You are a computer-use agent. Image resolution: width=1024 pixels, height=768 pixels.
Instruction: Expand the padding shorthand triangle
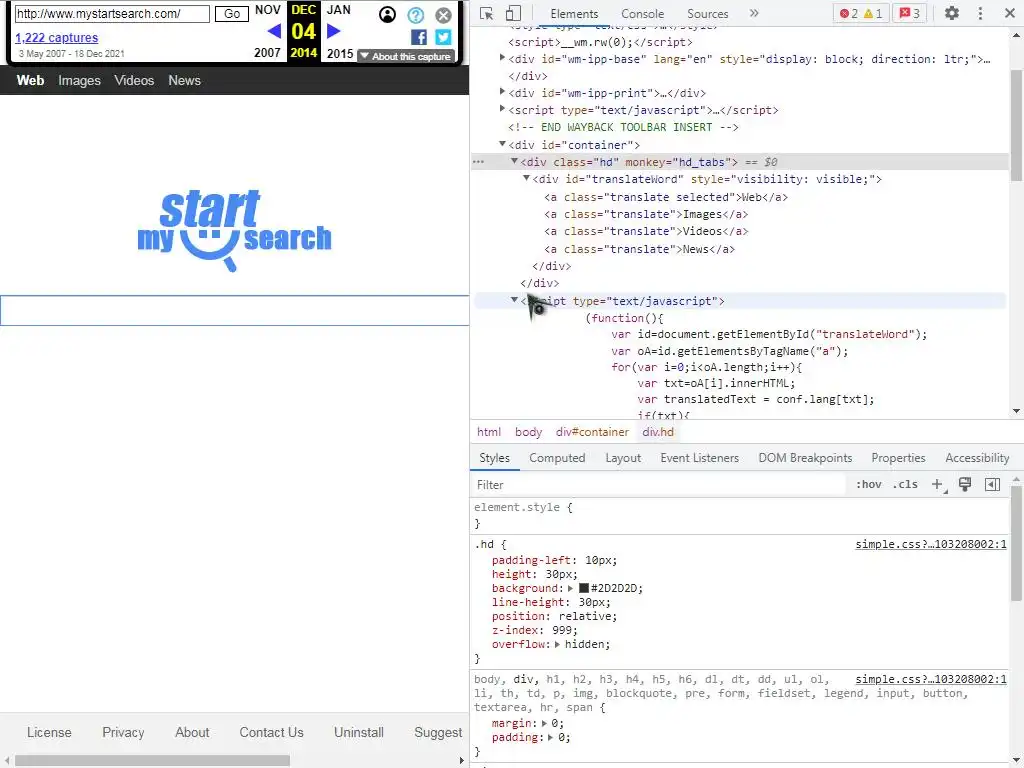[551, 737]
